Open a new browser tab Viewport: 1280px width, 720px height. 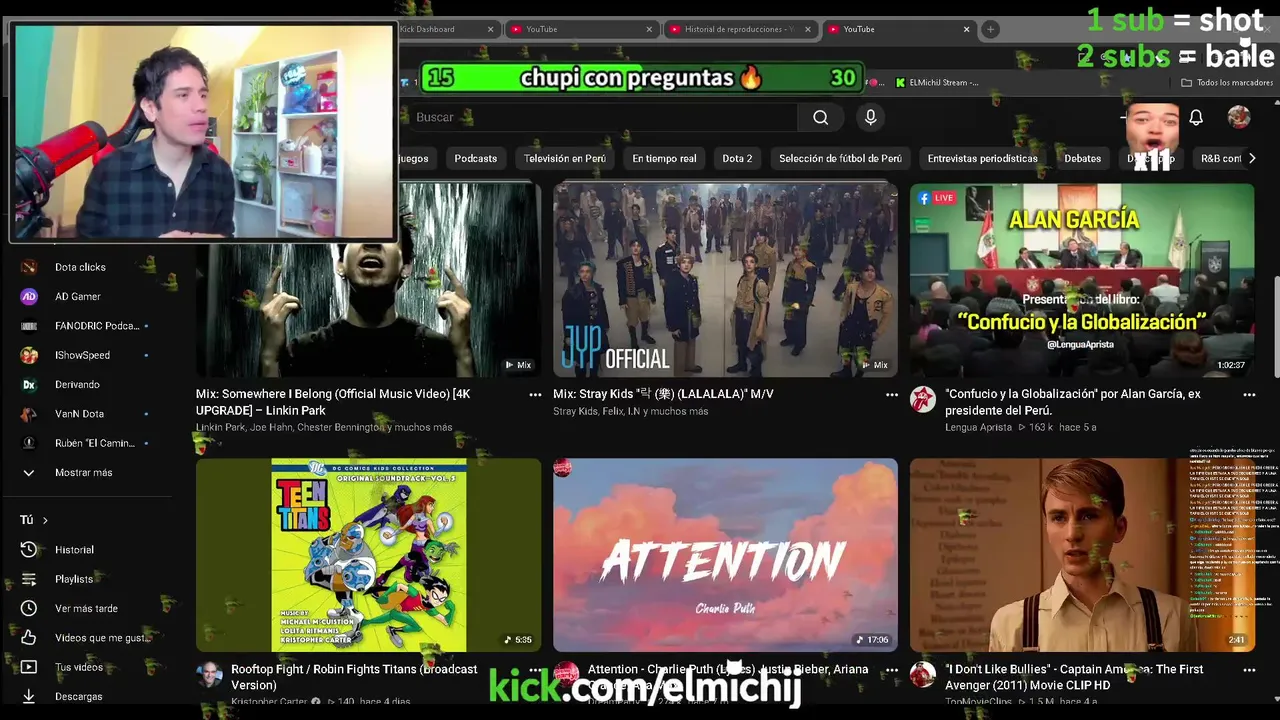coord(990,29)
